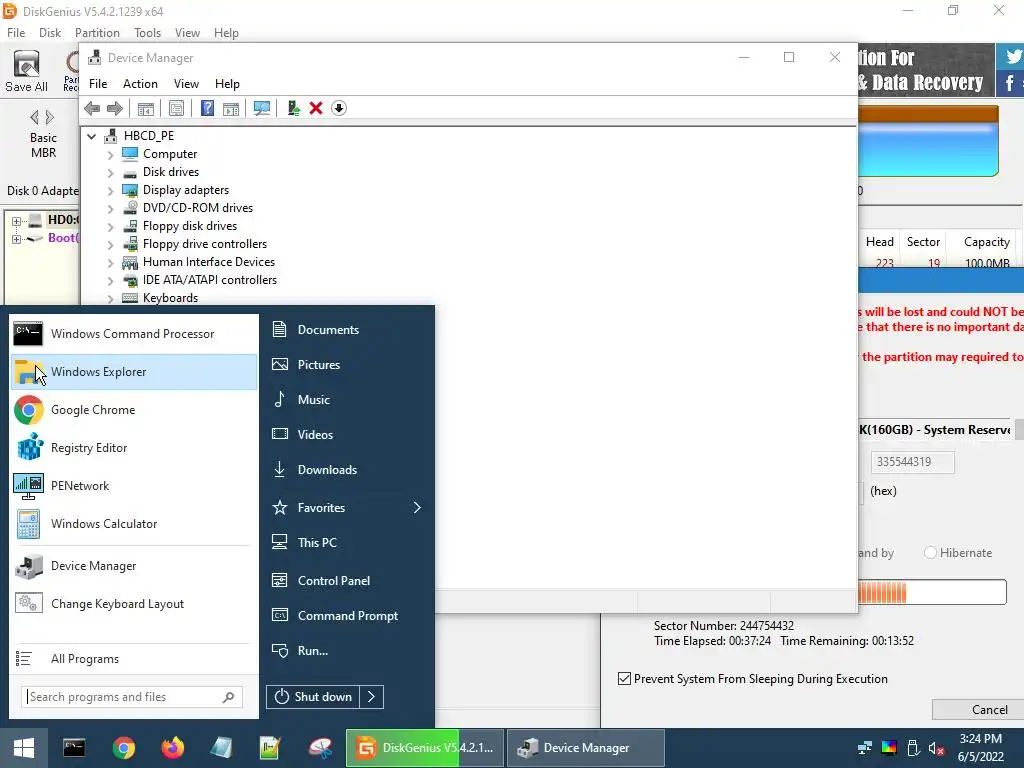Open Device Manager entry in Start menu

point(135,566)
